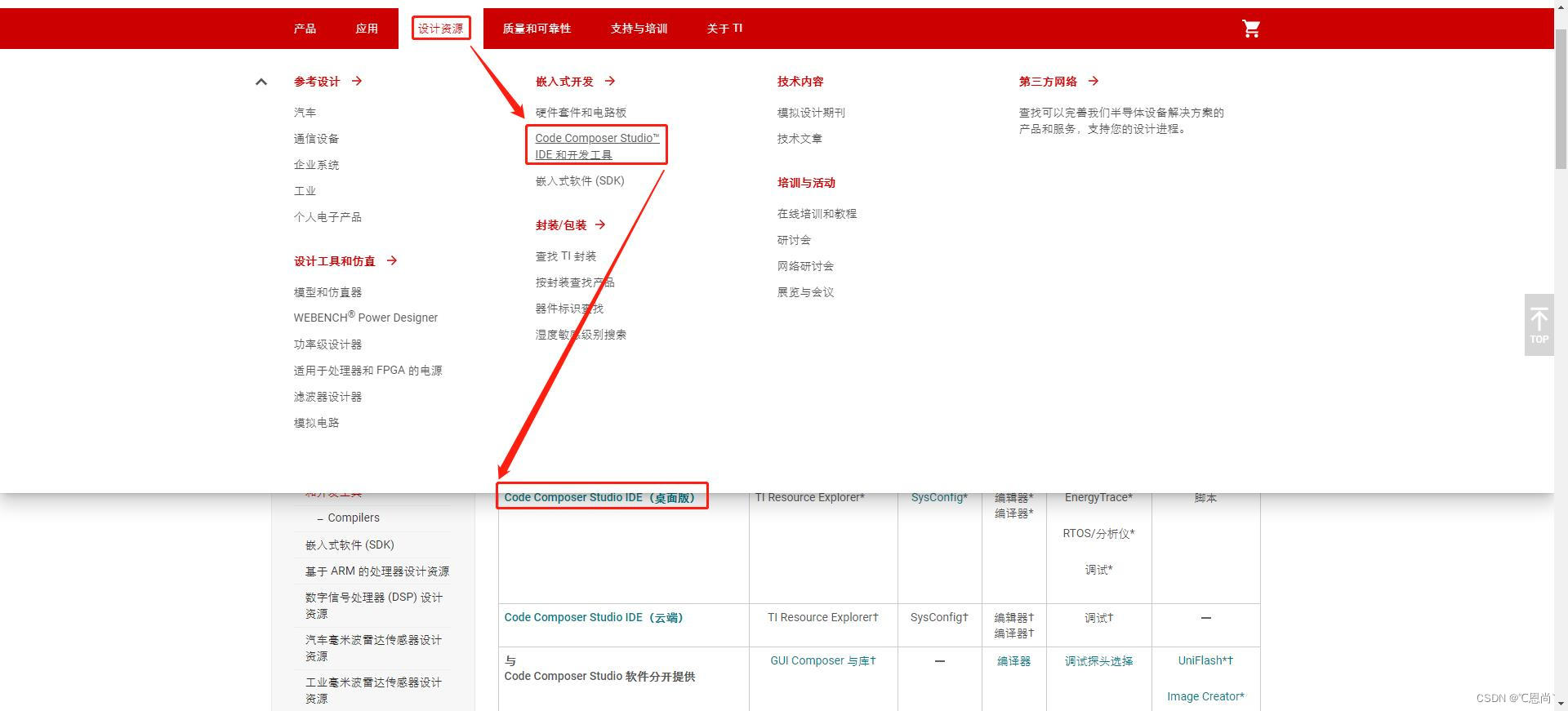Open the 产品 menu
Screen dimensions: 1568x711
coord(305,29)
